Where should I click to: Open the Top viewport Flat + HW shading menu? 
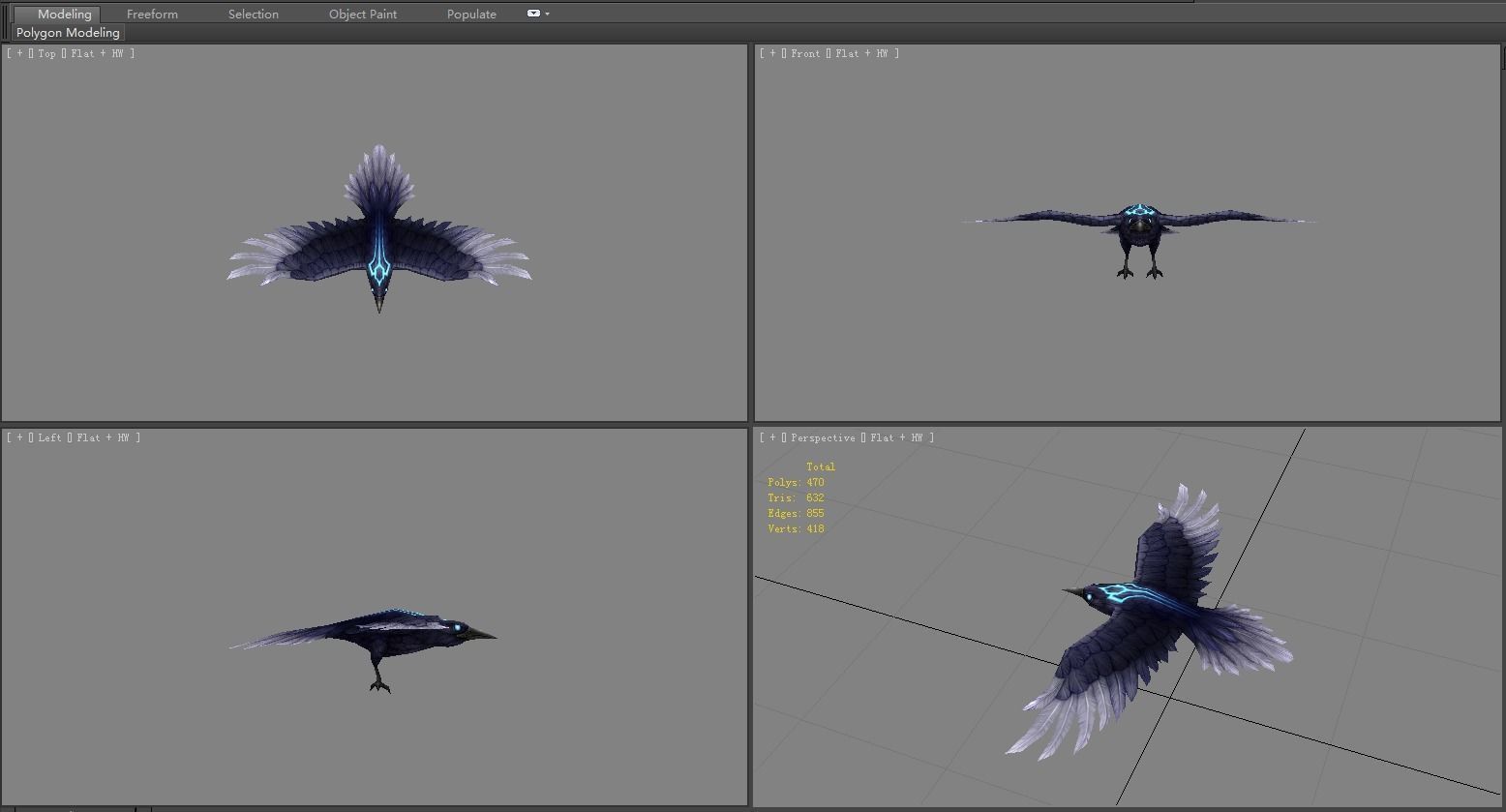click(x=97, y=54)
